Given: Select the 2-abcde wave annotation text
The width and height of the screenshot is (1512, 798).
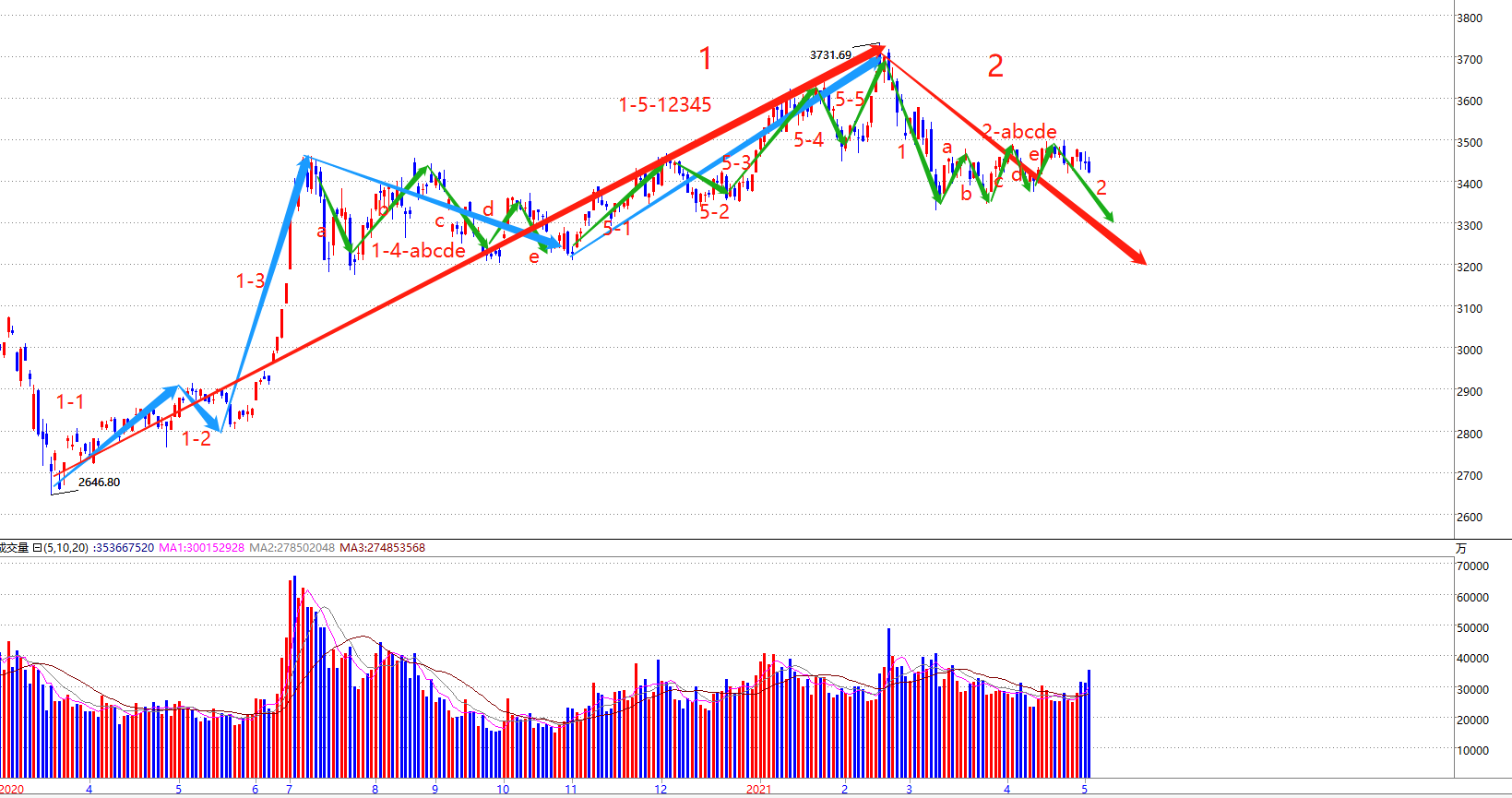Looking at the screenshot, I should pos(1019,132).
